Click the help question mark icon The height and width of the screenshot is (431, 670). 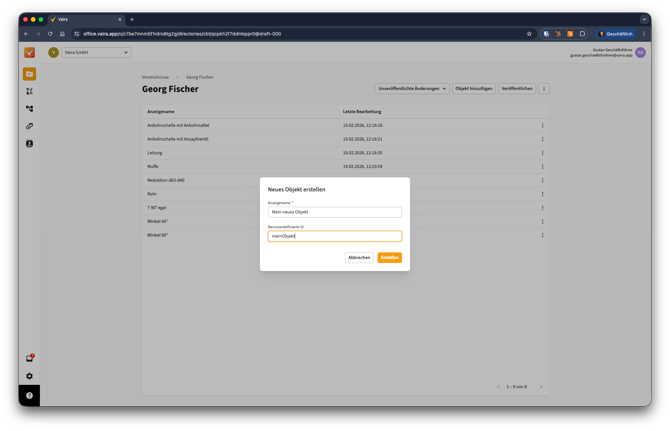tap(30, 395)
